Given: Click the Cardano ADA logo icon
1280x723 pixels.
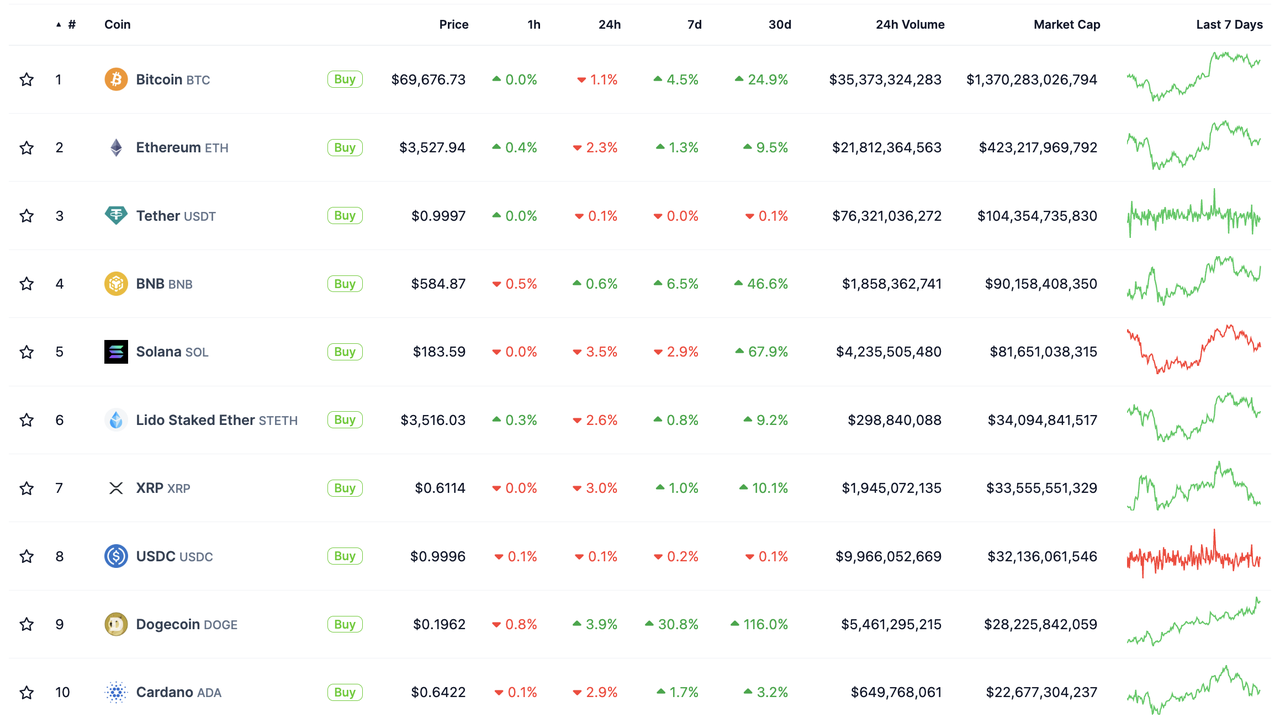Looking at the screenshot, I should (116, 691).
